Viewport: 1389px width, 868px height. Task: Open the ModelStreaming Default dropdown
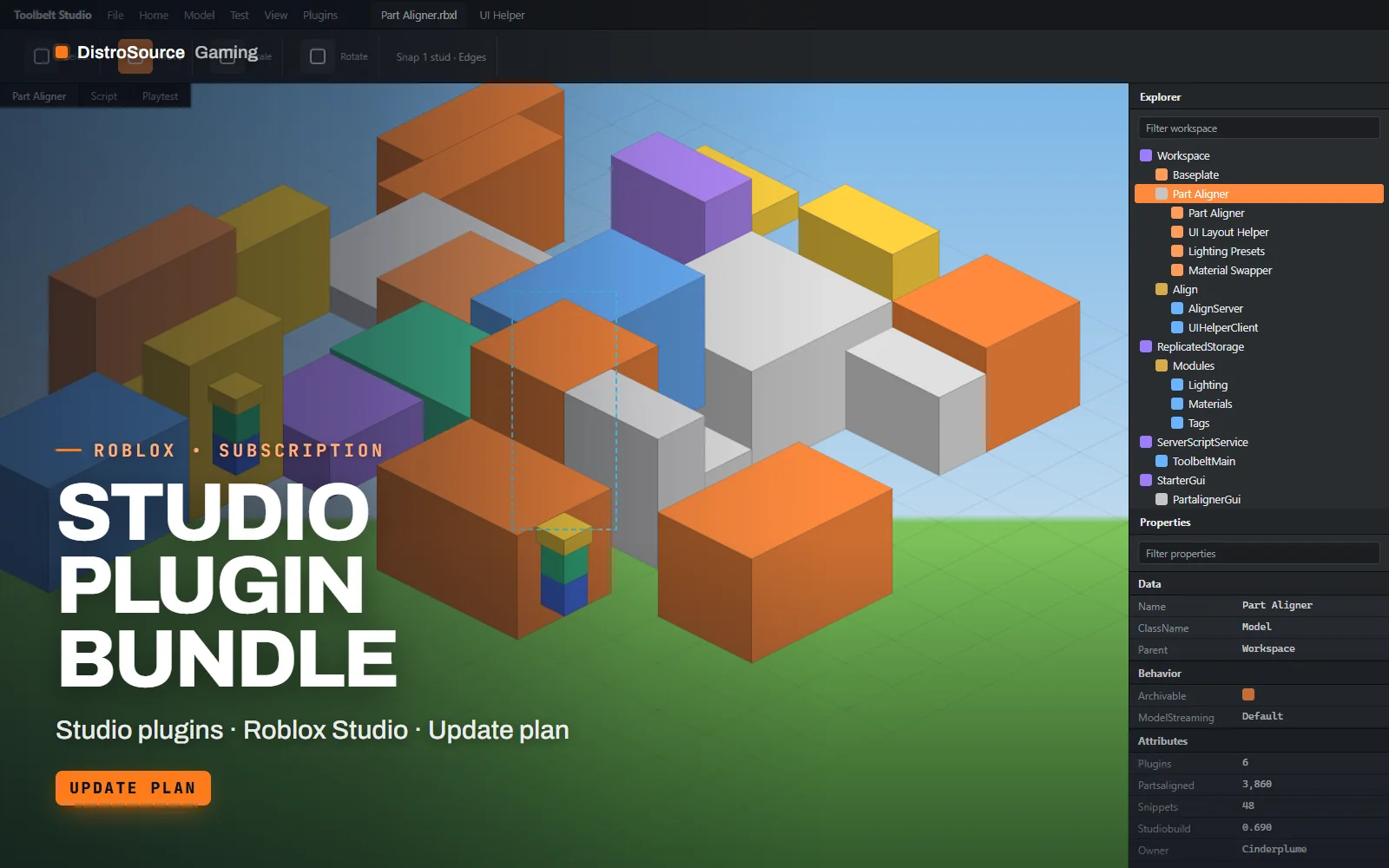1262,716
